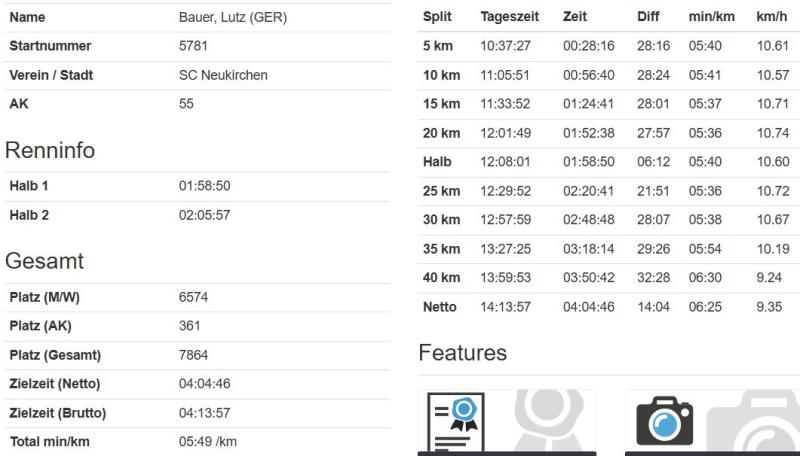The image size is (800, 456).
Task: Click the Gesamt section heading
Action: click(44, 261)
